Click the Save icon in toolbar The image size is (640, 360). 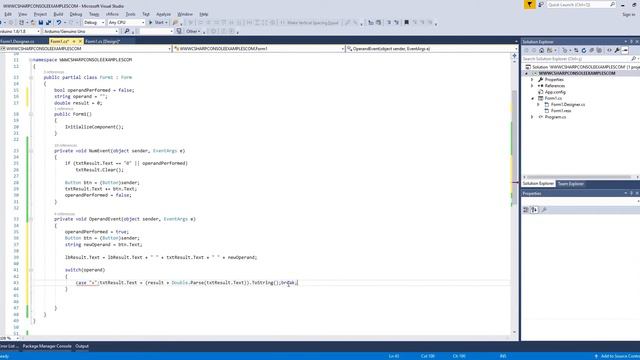(40, 22)
